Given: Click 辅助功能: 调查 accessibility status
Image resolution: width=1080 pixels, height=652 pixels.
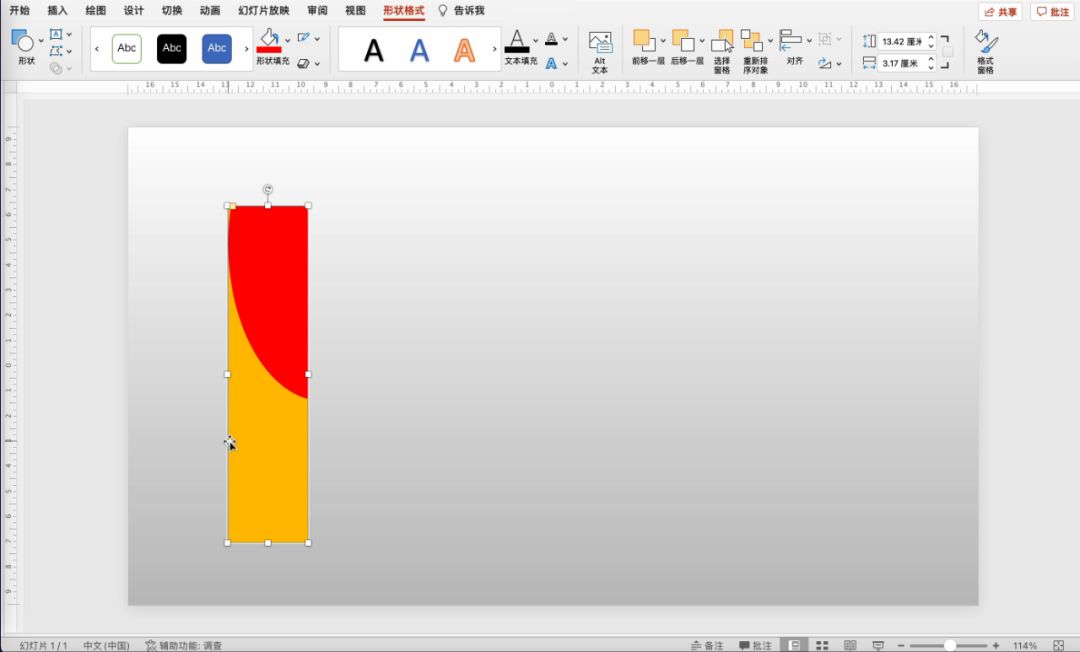Looking at the screenshot, I should [184, 645].
